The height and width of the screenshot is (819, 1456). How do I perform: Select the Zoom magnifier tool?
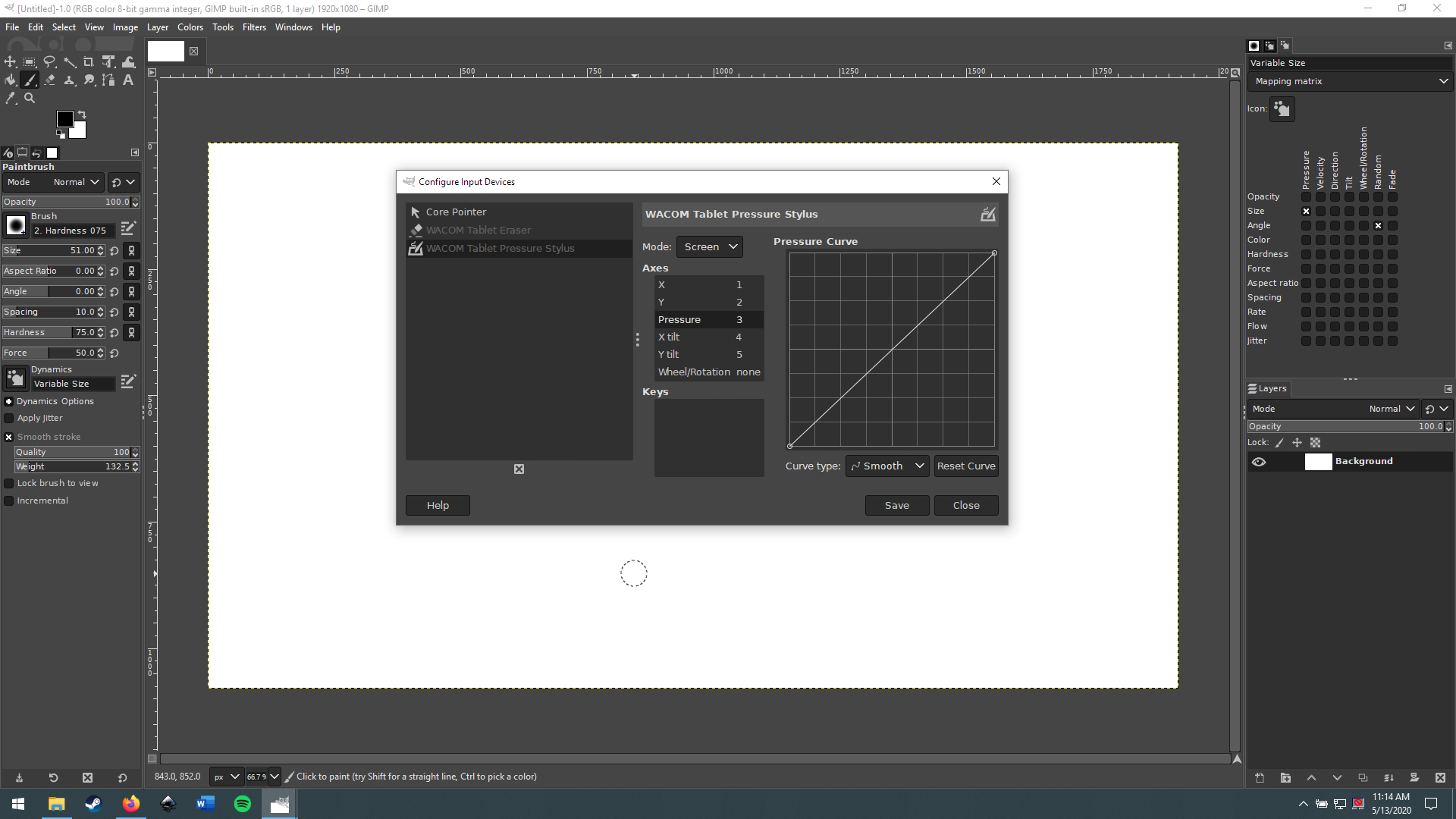[30, 98]
